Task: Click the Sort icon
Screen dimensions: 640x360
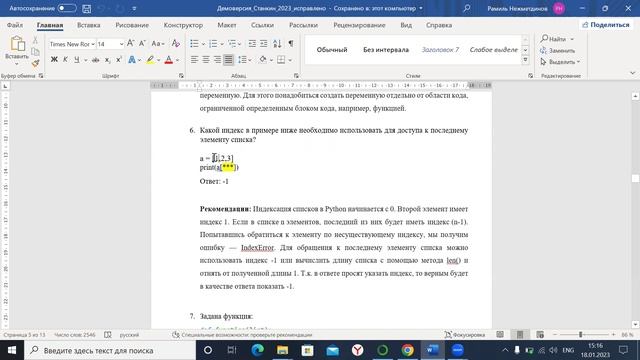Action: coord(277,43)
